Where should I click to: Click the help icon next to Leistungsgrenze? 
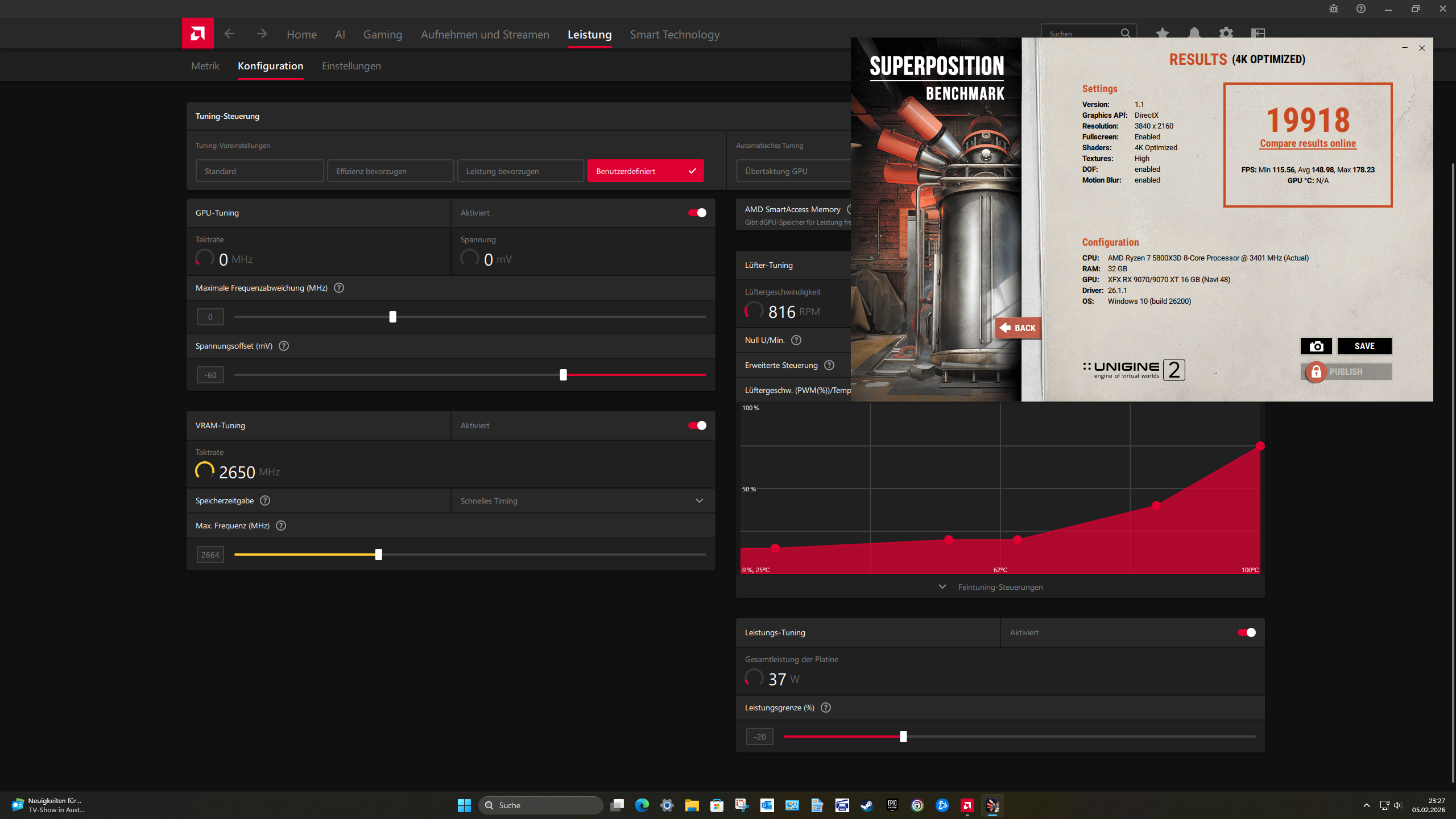point(826,708)
